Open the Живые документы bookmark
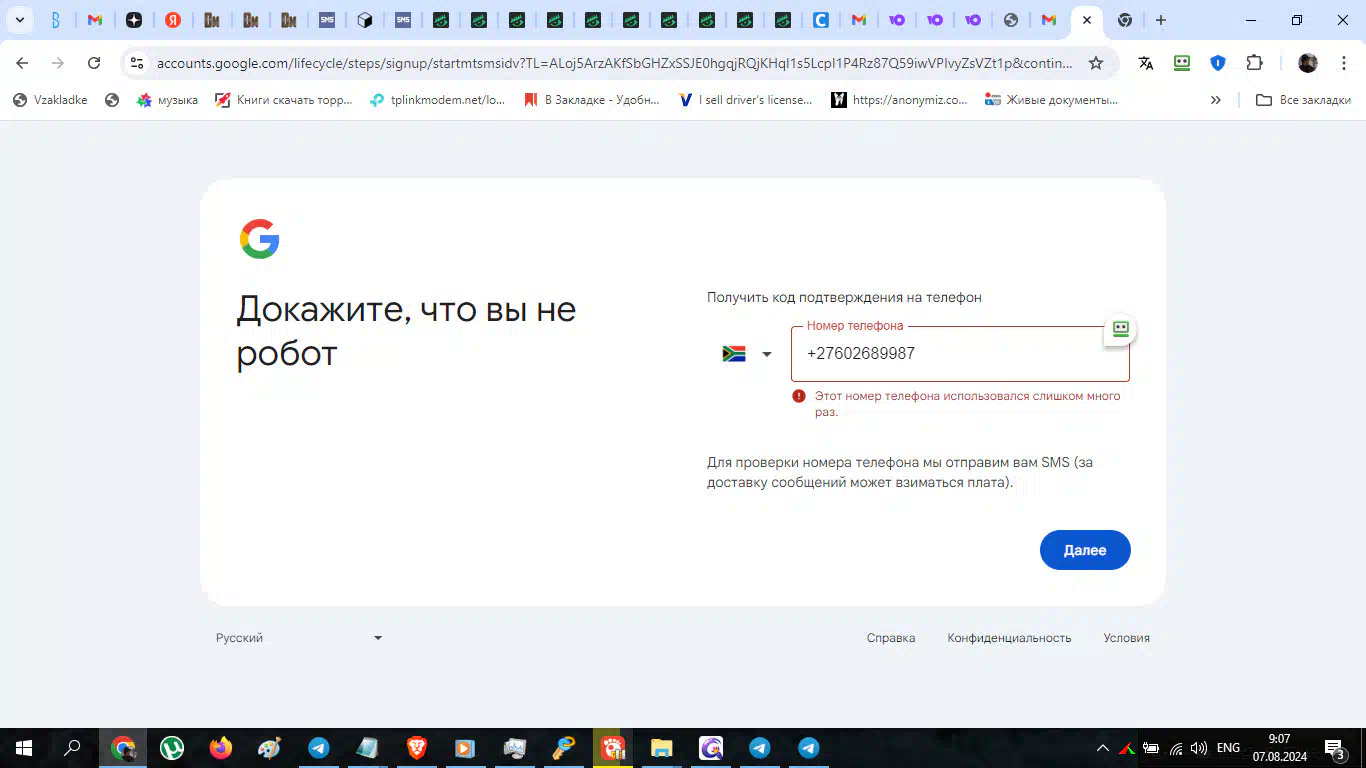Image resolution: width=1366 pixels, height=768 pixels. [x=1052, y=100]
